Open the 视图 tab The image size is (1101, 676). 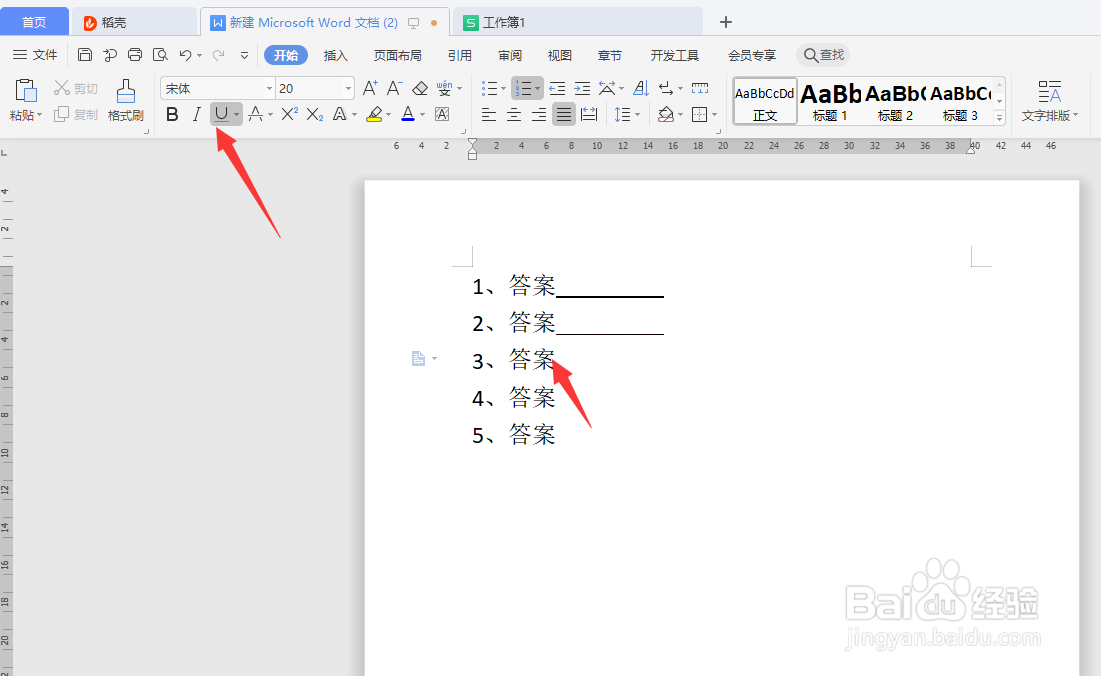[560, 55]
